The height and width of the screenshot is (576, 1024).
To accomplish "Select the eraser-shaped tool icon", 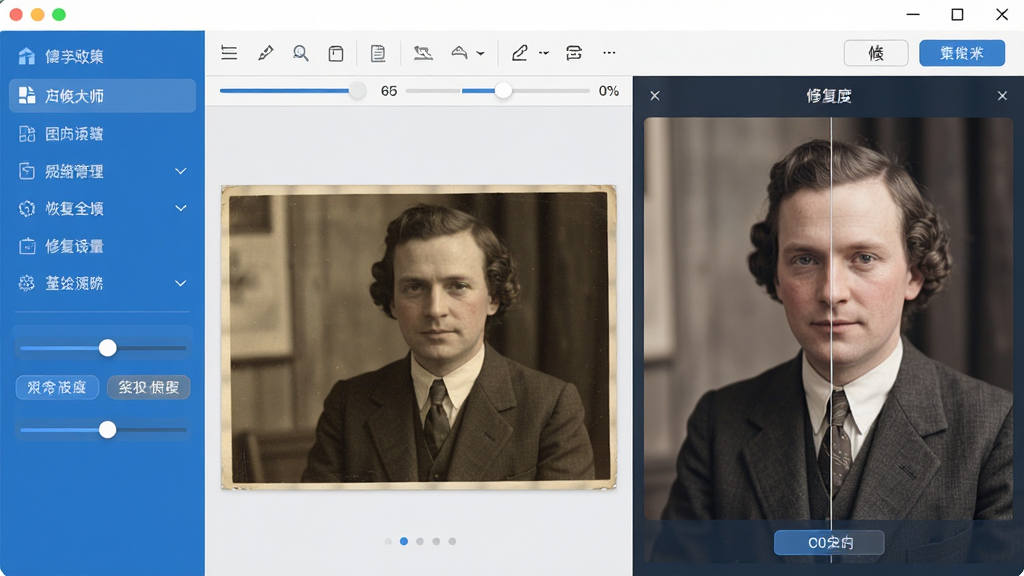I will pos(460,53).
